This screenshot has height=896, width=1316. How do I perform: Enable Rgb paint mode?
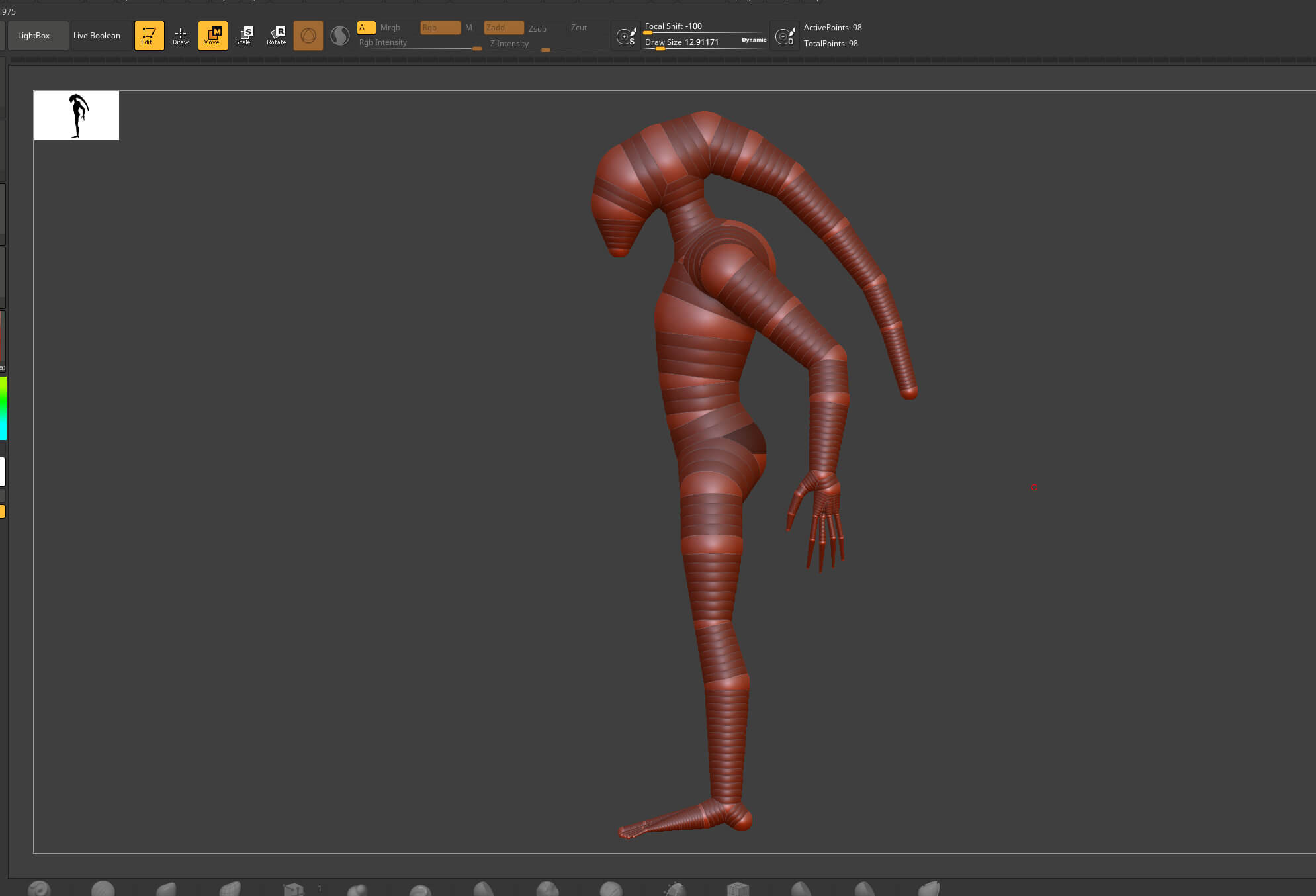(440, 28)
